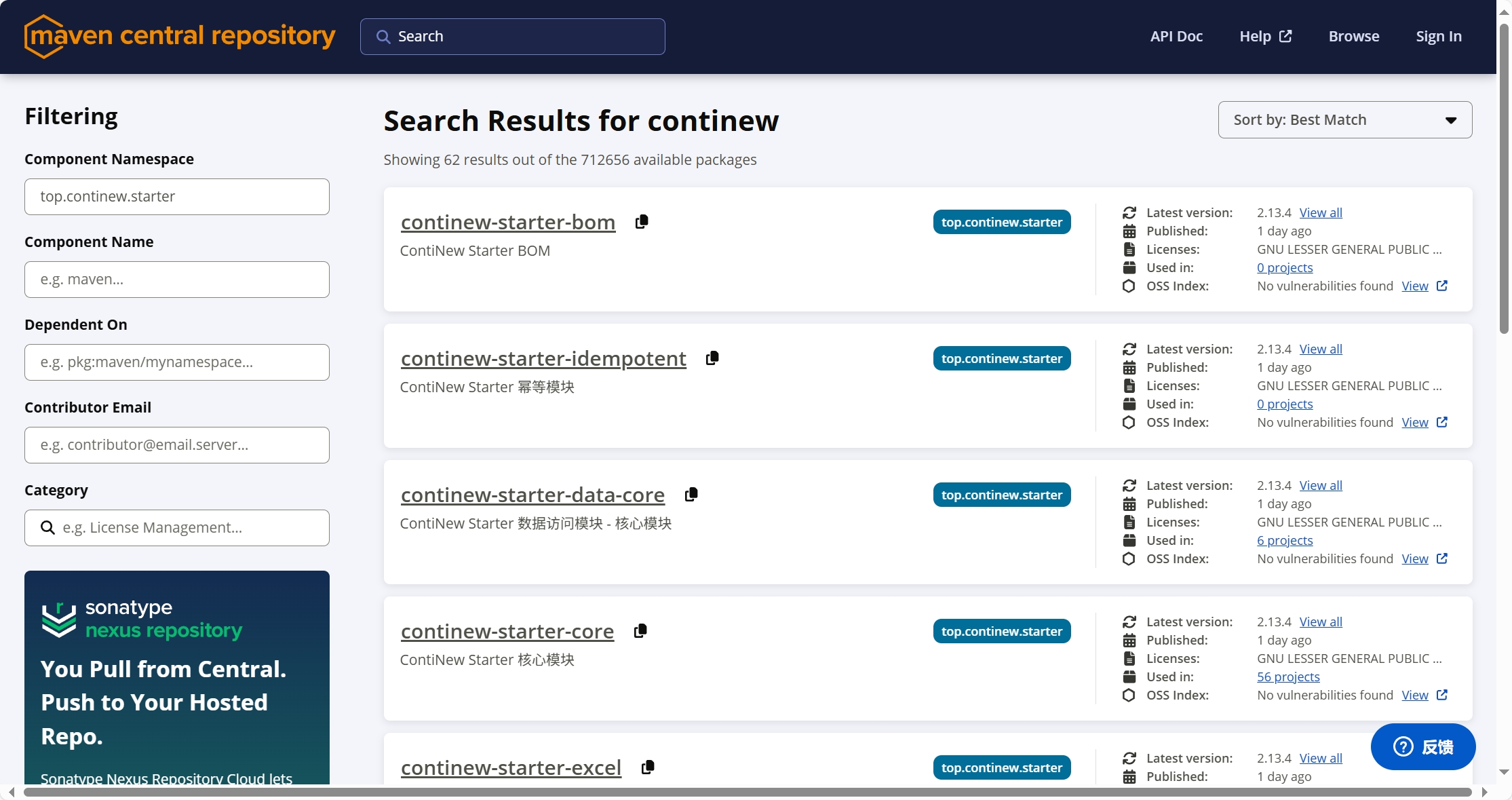Click namespace badge on continew-starter-data-core card

coord(1002,495)
